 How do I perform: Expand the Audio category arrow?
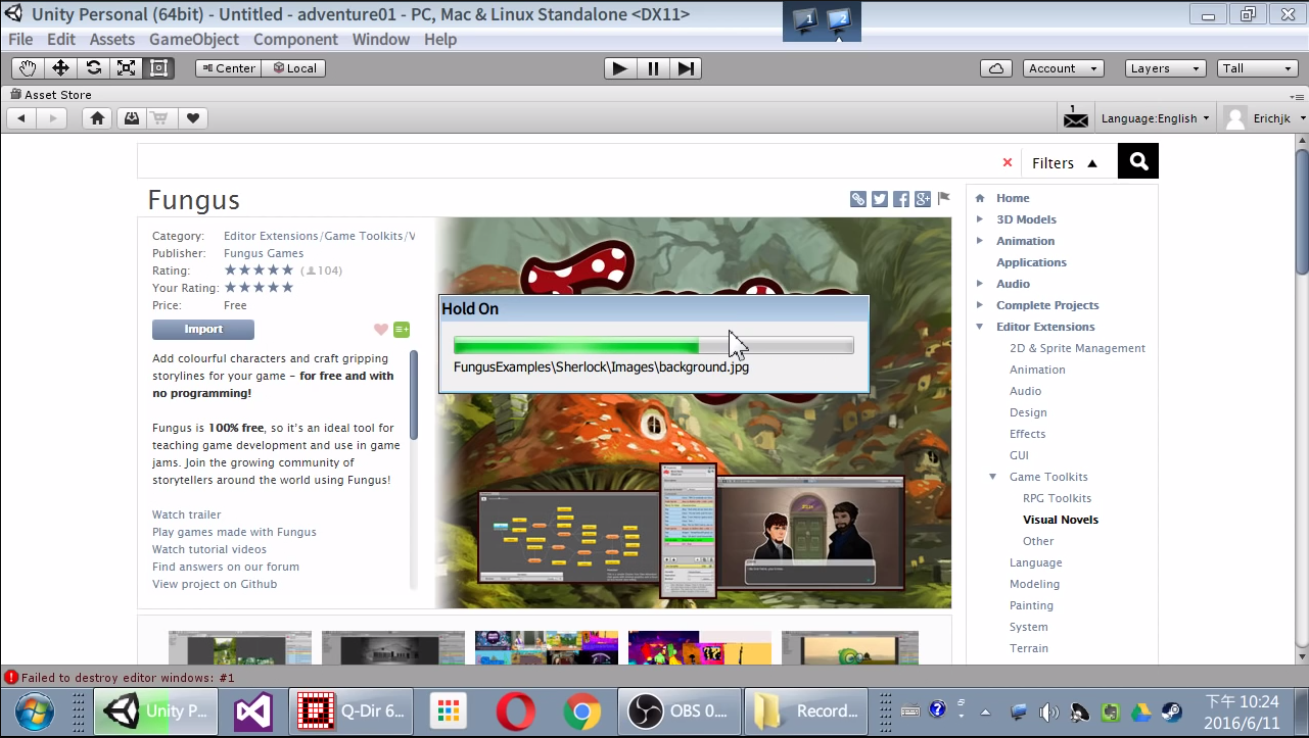(x=980, y=284)
